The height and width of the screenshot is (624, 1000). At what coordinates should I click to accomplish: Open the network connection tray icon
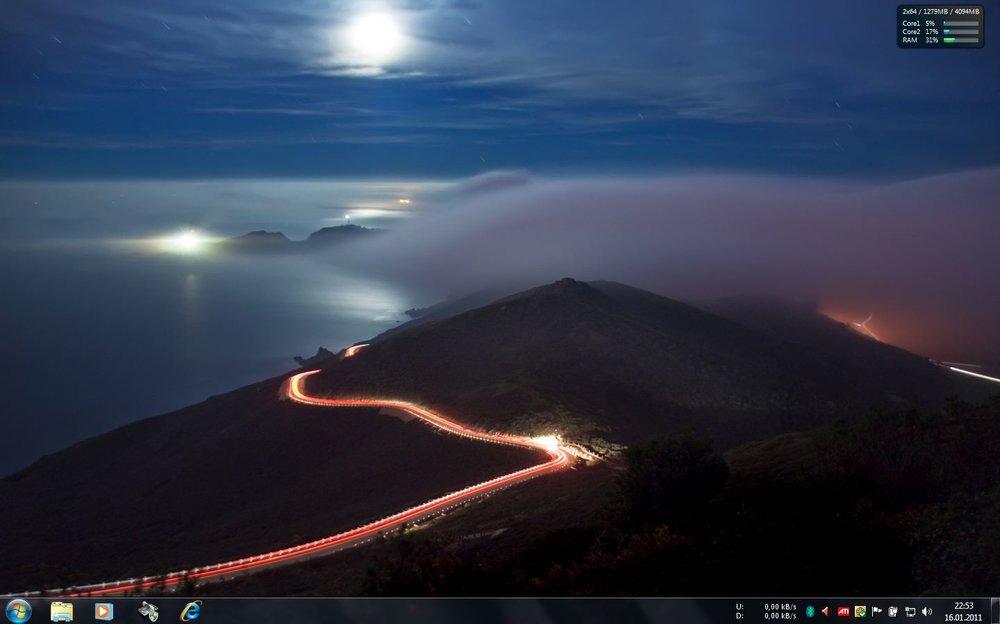[910, 611]
